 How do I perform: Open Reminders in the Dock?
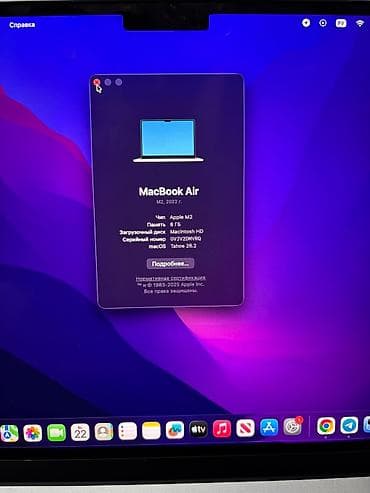128,431
